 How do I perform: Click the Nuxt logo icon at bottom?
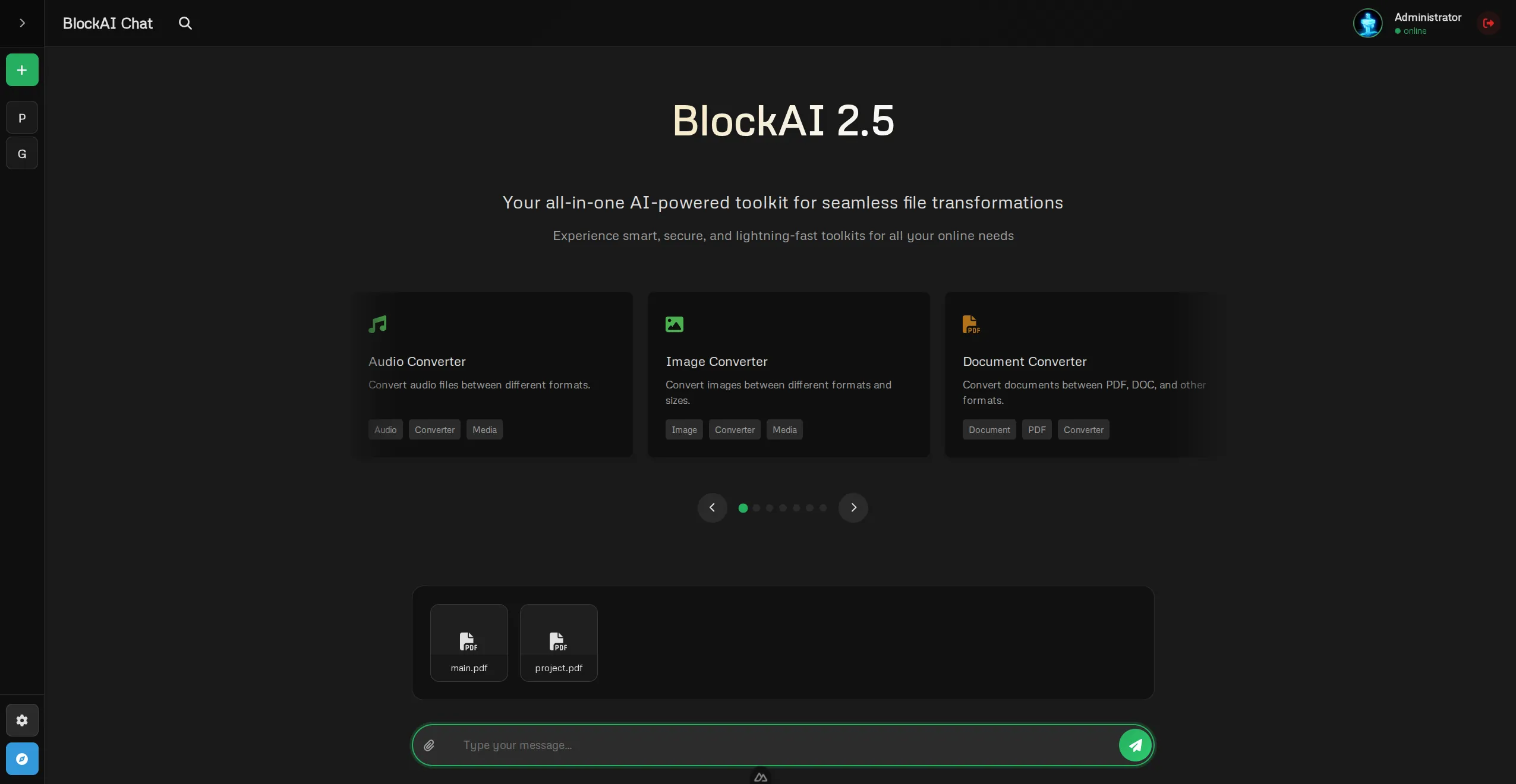[x=761, y=777]
